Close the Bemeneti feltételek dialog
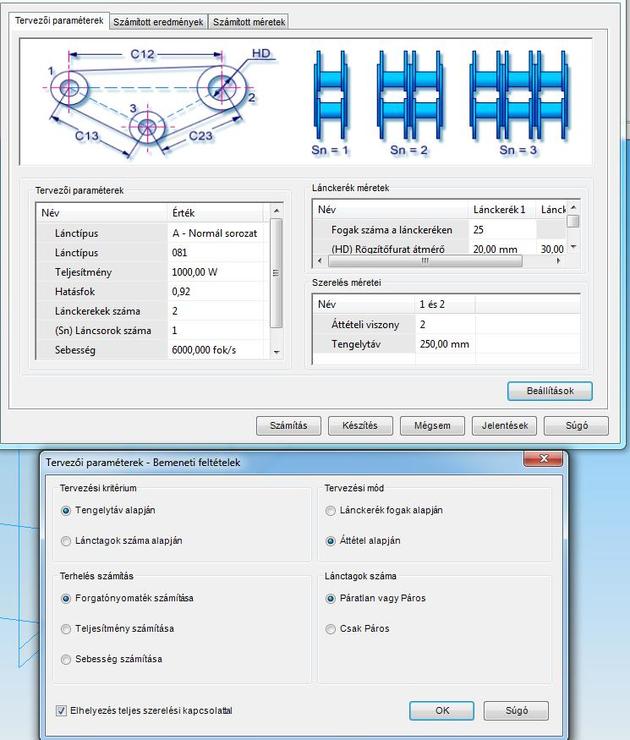The width and height of the screenshot is (630, 740). click(x=543, y=459)
